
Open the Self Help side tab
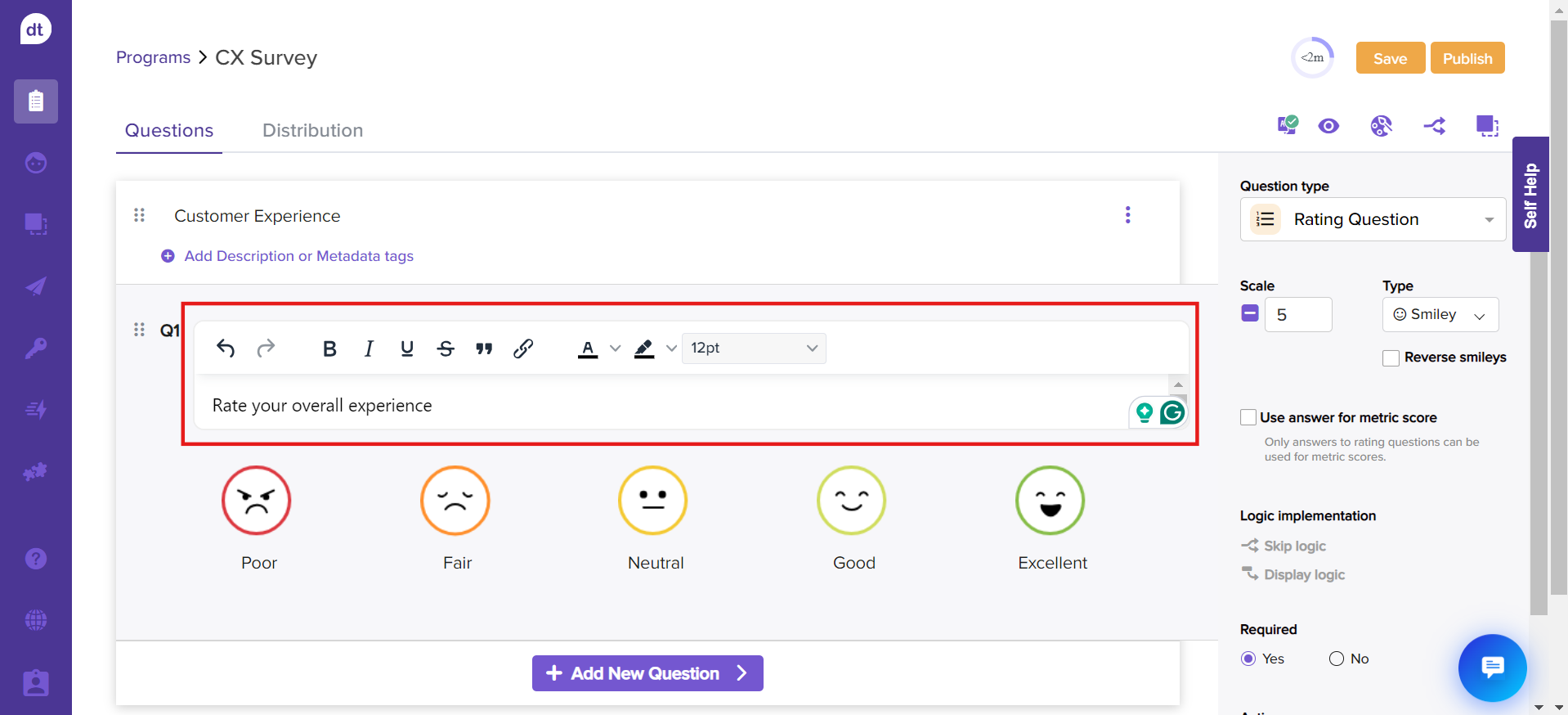click(1530, 195)
